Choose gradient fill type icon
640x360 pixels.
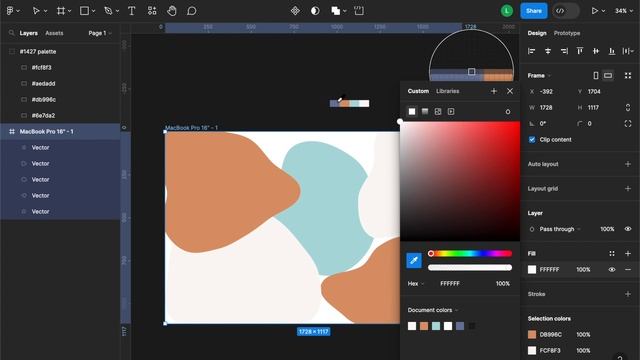[x=425, y=111]
